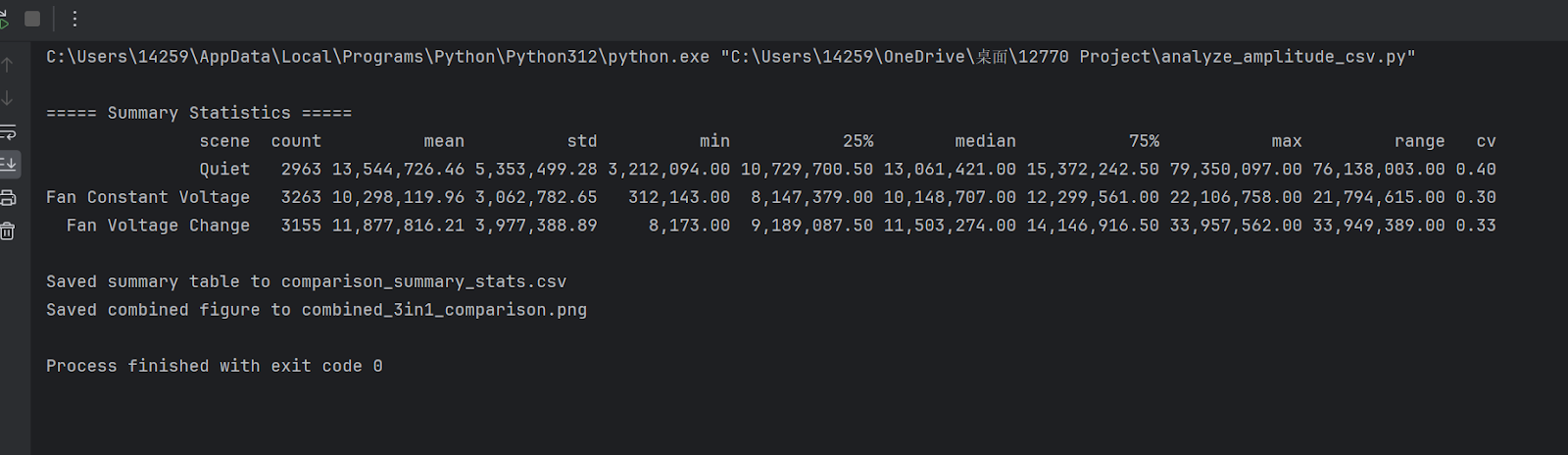Click the Rerun script icon
This screenshot has width=1568, height=455.
click(x=4, y=19)
